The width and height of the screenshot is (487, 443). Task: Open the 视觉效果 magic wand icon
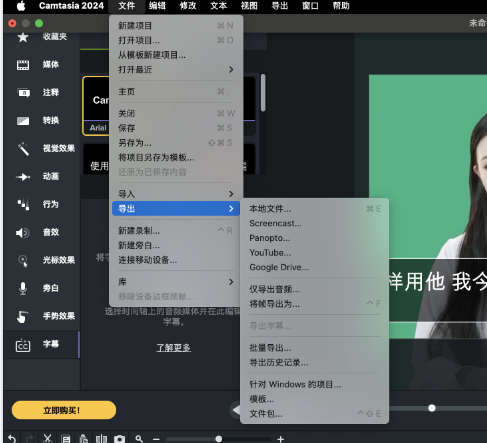(x=23, y=149)
